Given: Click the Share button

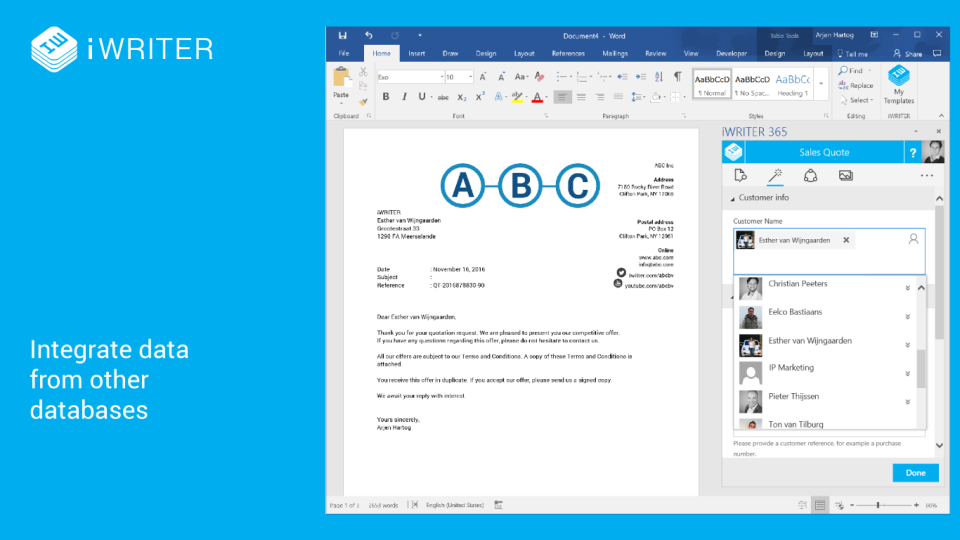Looking at the screenshot, I should (907, 54).
